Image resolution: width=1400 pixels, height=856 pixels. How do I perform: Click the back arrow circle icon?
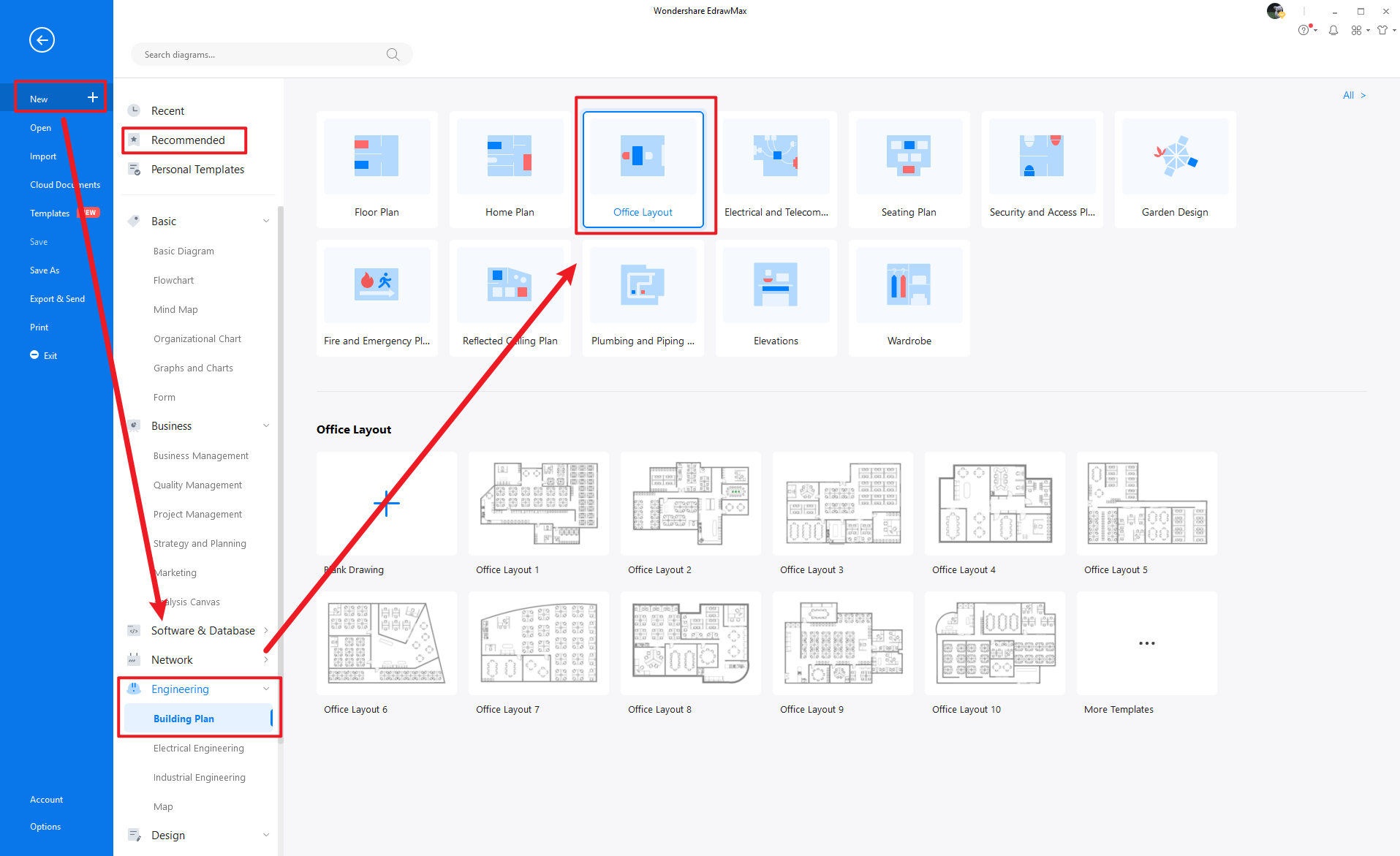click(42, 40)
